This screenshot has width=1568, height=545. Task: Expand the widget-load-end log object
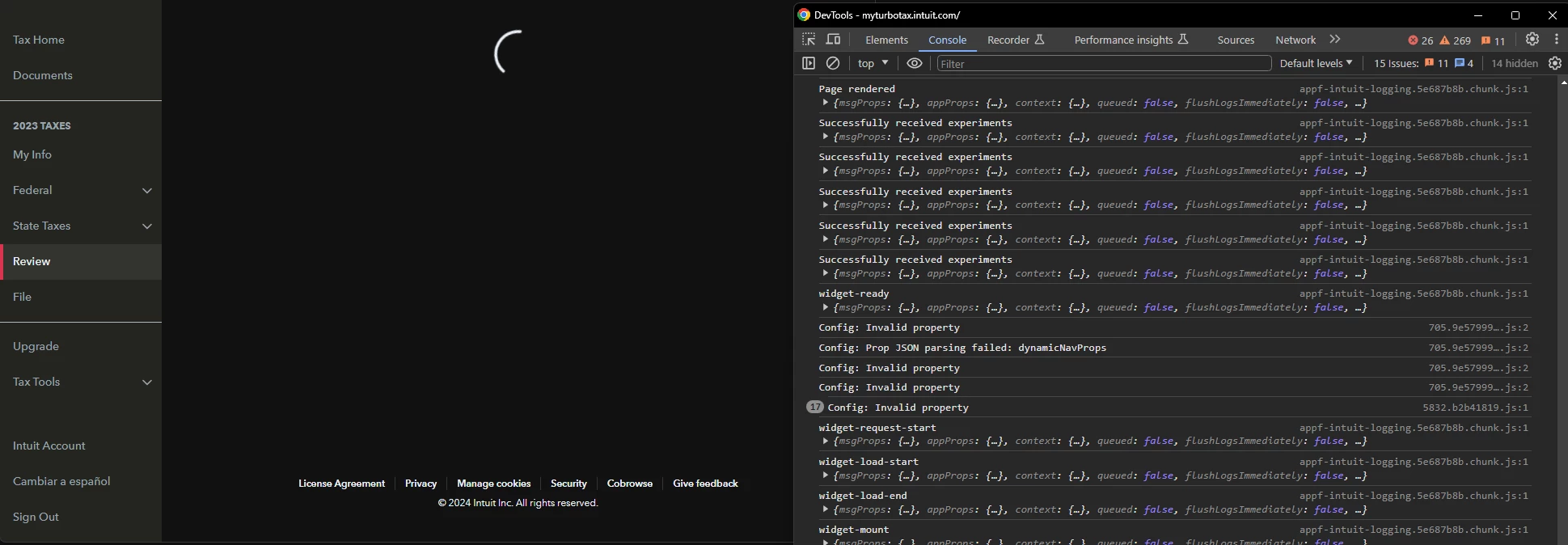point(826,509)
